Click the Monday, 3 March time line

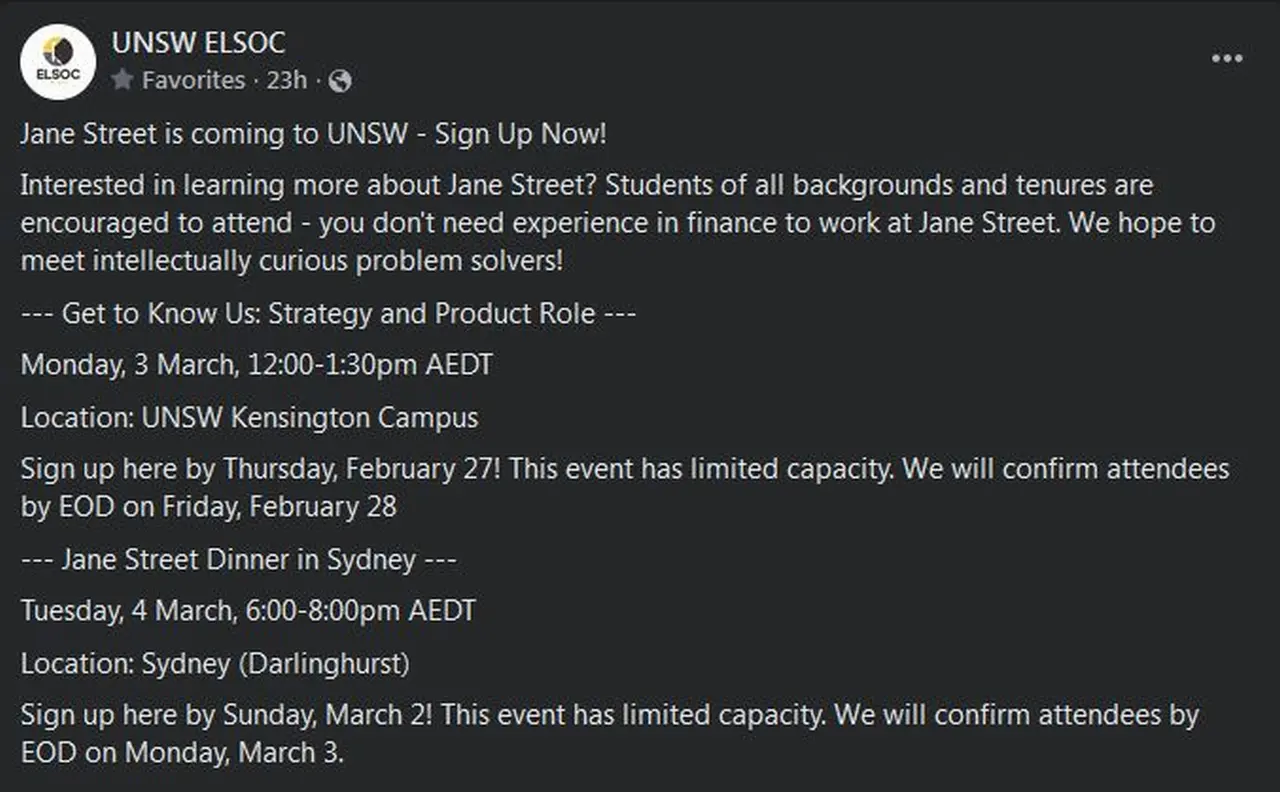257,364
